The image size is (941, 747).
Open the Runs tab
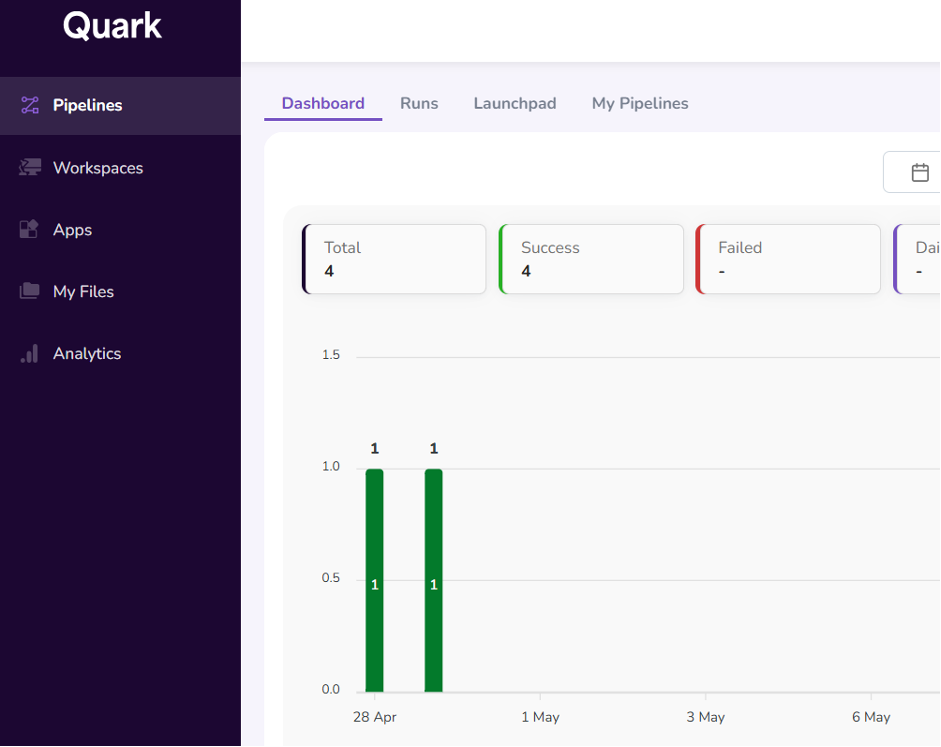(x=419, y=103)
